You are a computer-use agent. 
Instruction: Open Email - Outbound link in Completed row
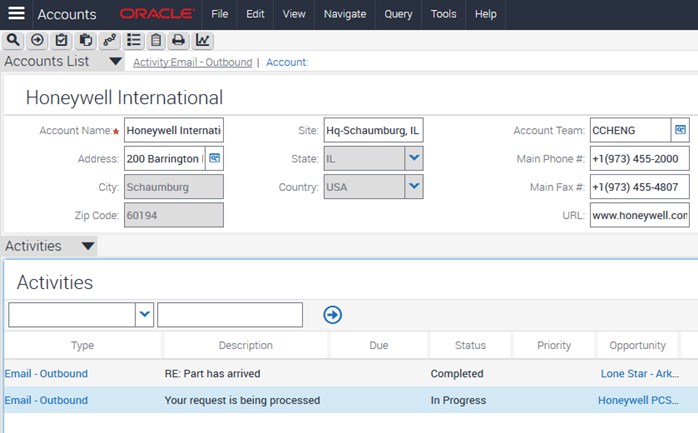click(x=46, y=373)
